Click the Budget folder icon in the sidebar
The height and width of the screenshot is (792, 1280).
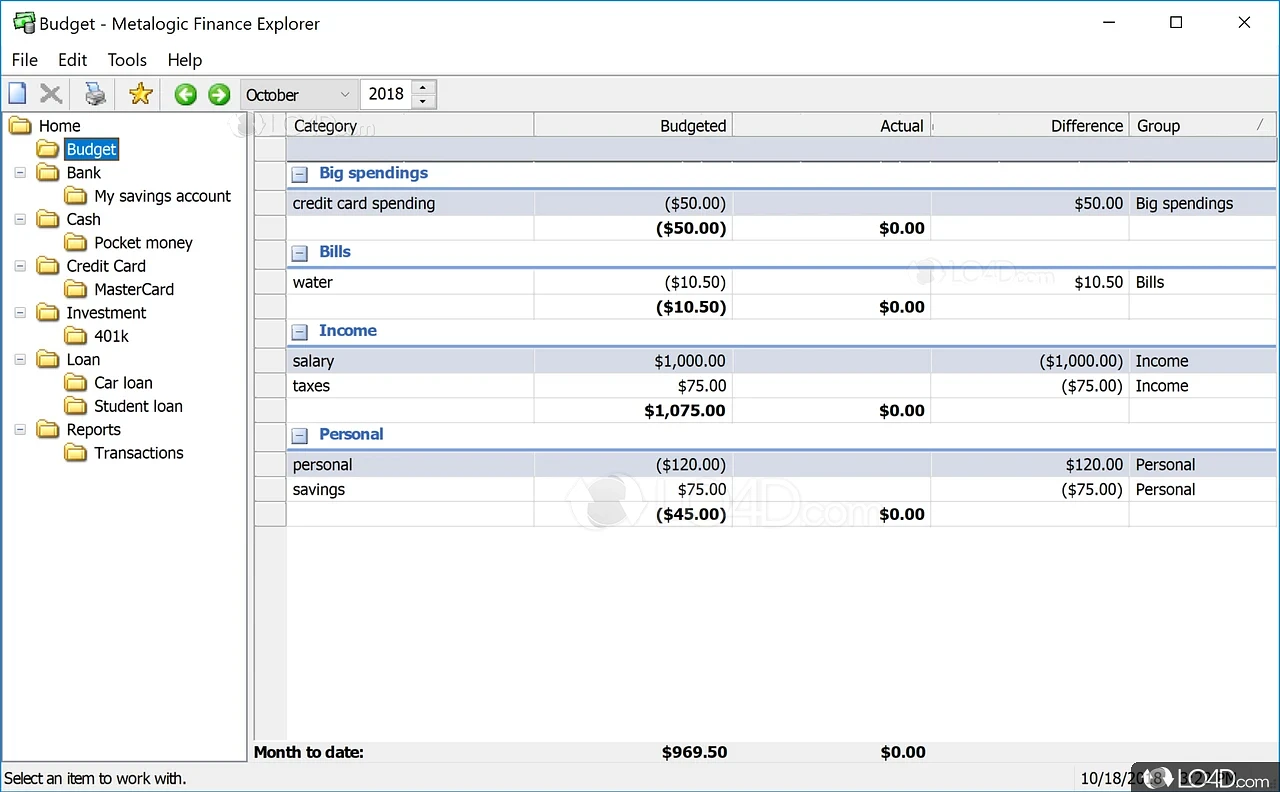[x=47, y=148]
